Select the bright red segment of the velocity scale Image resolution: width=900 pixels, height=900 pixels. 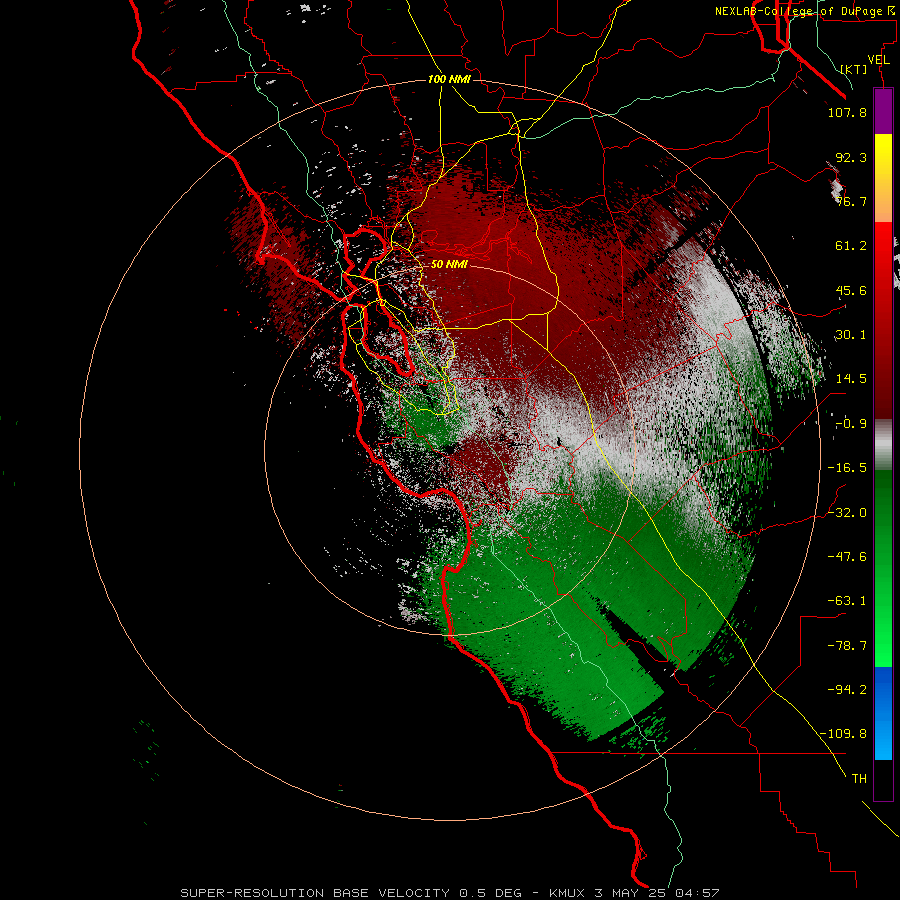pos(883,245)
